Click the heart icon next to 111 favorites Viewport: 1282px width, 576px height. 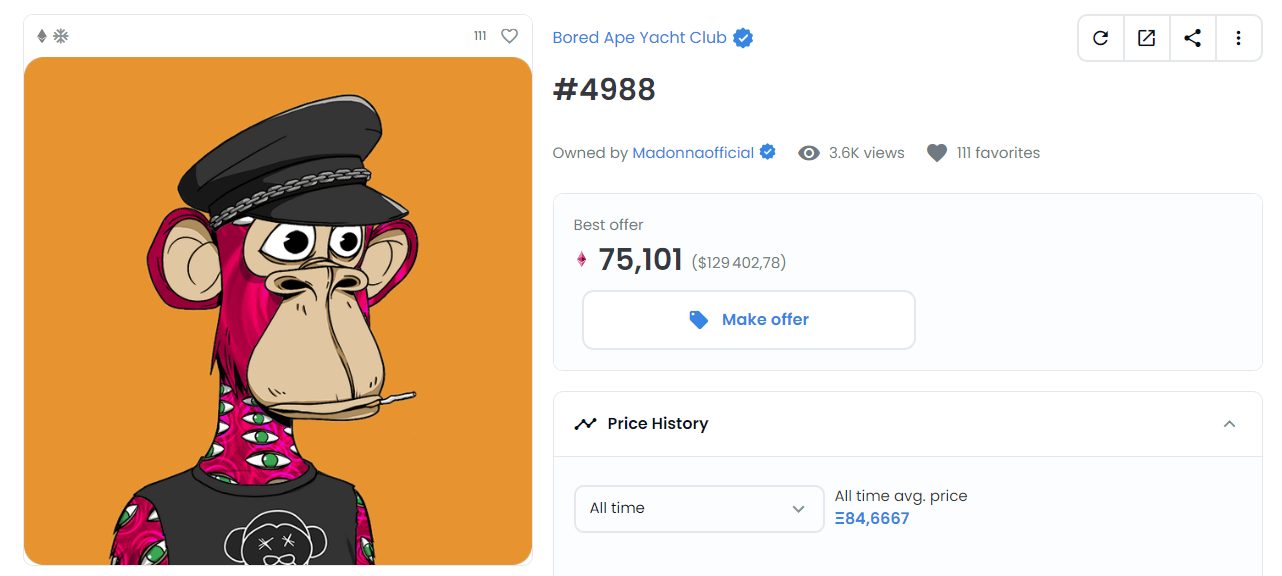(x=936, y=152)
